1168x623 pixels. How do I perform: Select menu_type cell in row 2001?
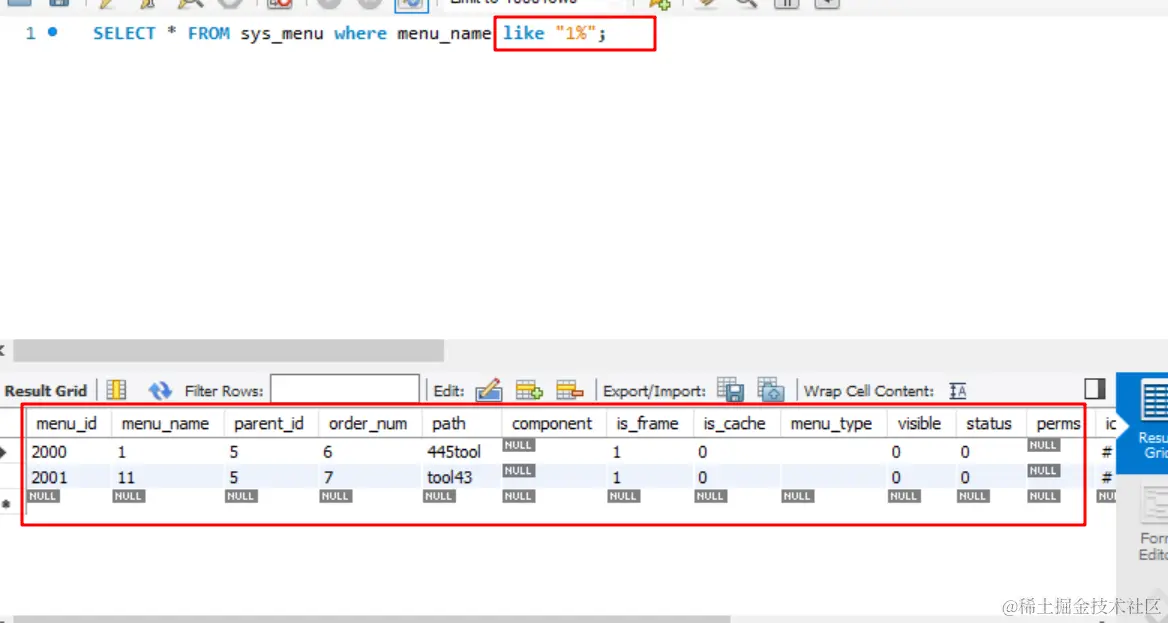click(x=834, y=477)
